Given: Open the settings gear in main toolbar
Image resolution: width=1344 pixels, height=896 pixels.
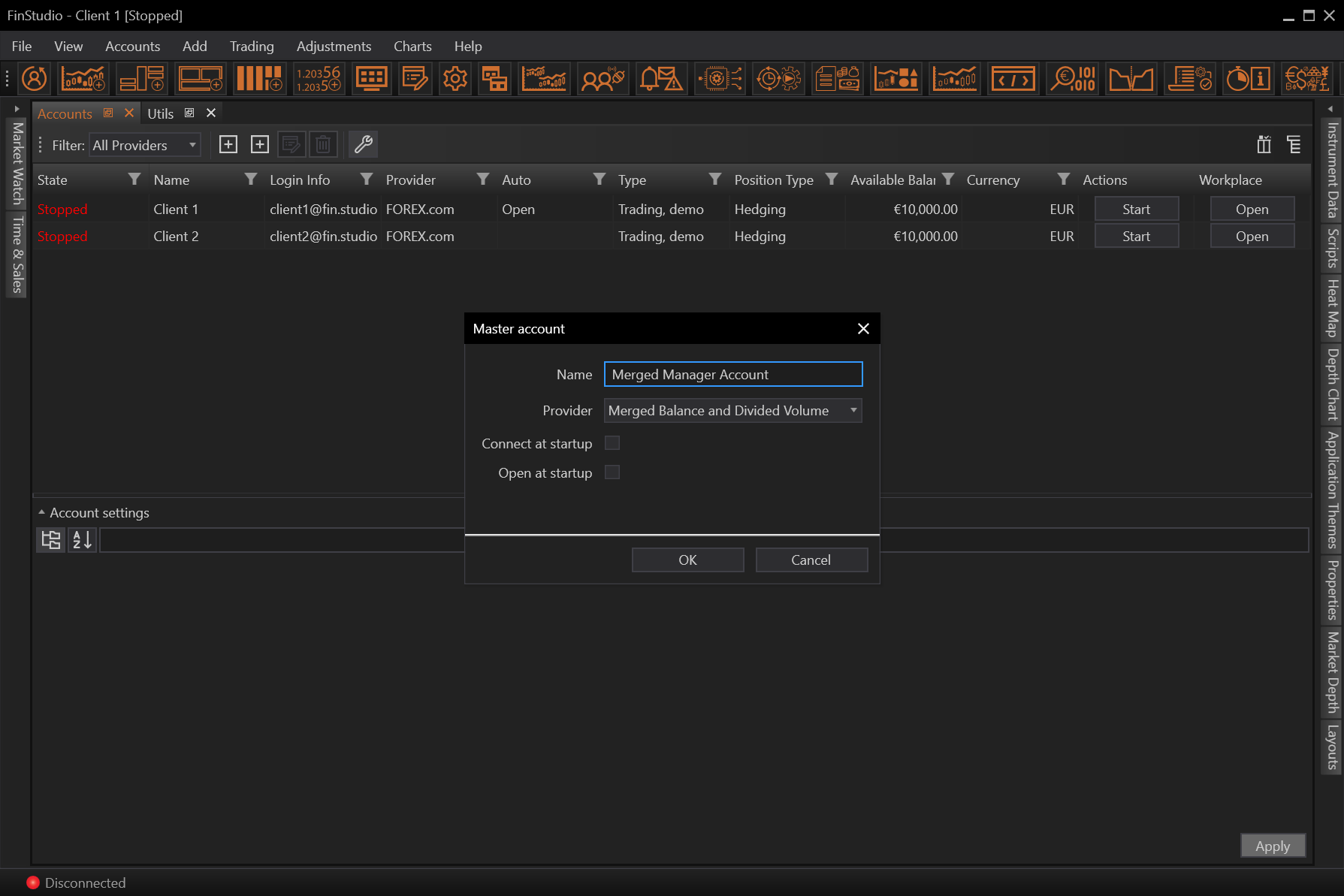Looking at the screenshot, I should 455,78.
